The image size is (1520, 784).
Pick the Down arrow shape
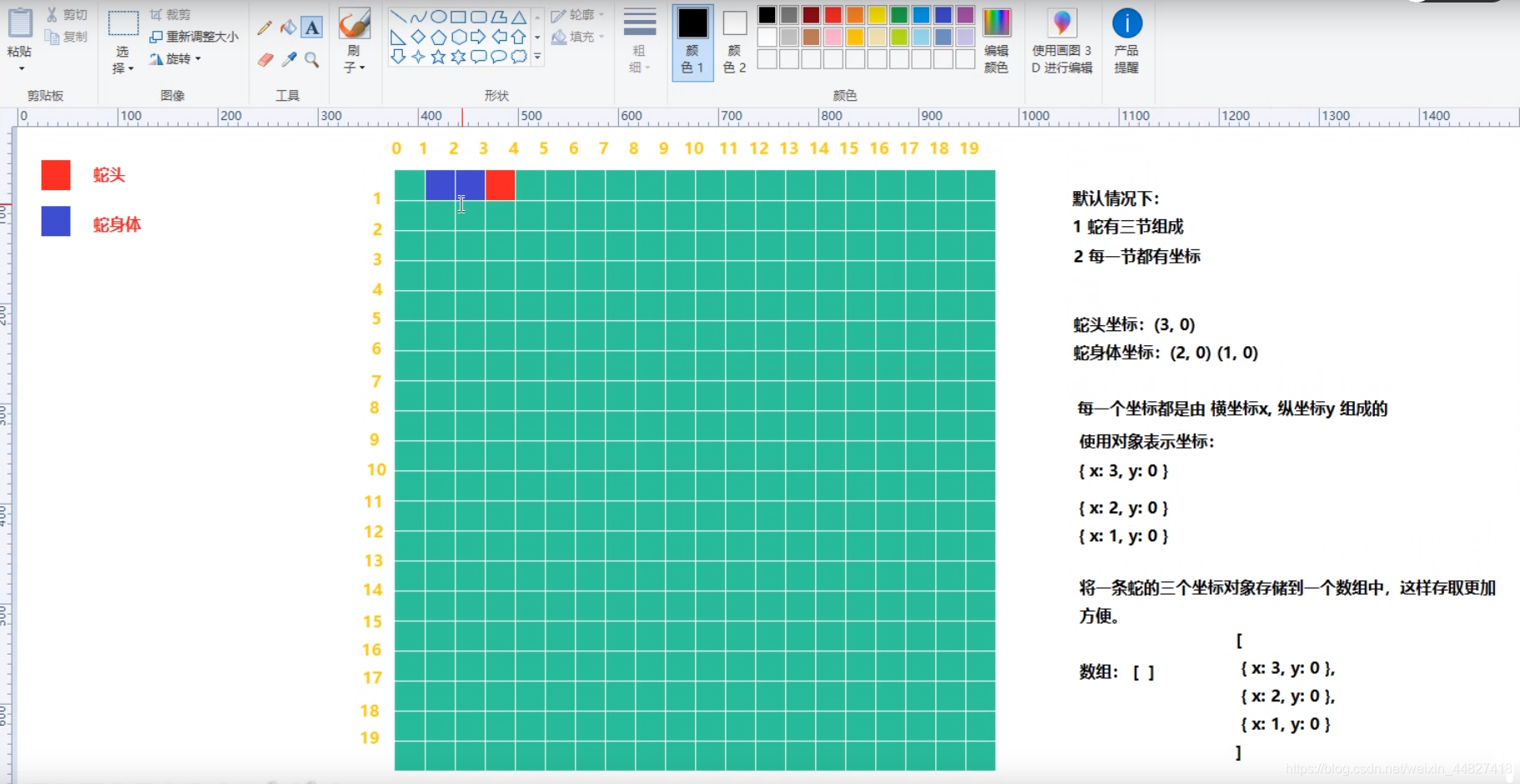point(398,57)
